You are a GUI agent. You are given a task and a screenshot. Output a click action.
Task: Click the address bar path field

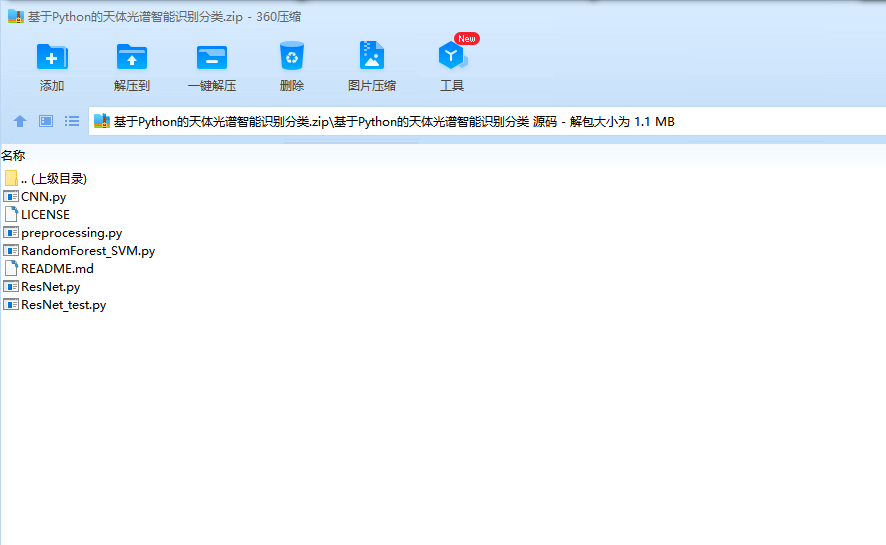click(x=487, y=121)
